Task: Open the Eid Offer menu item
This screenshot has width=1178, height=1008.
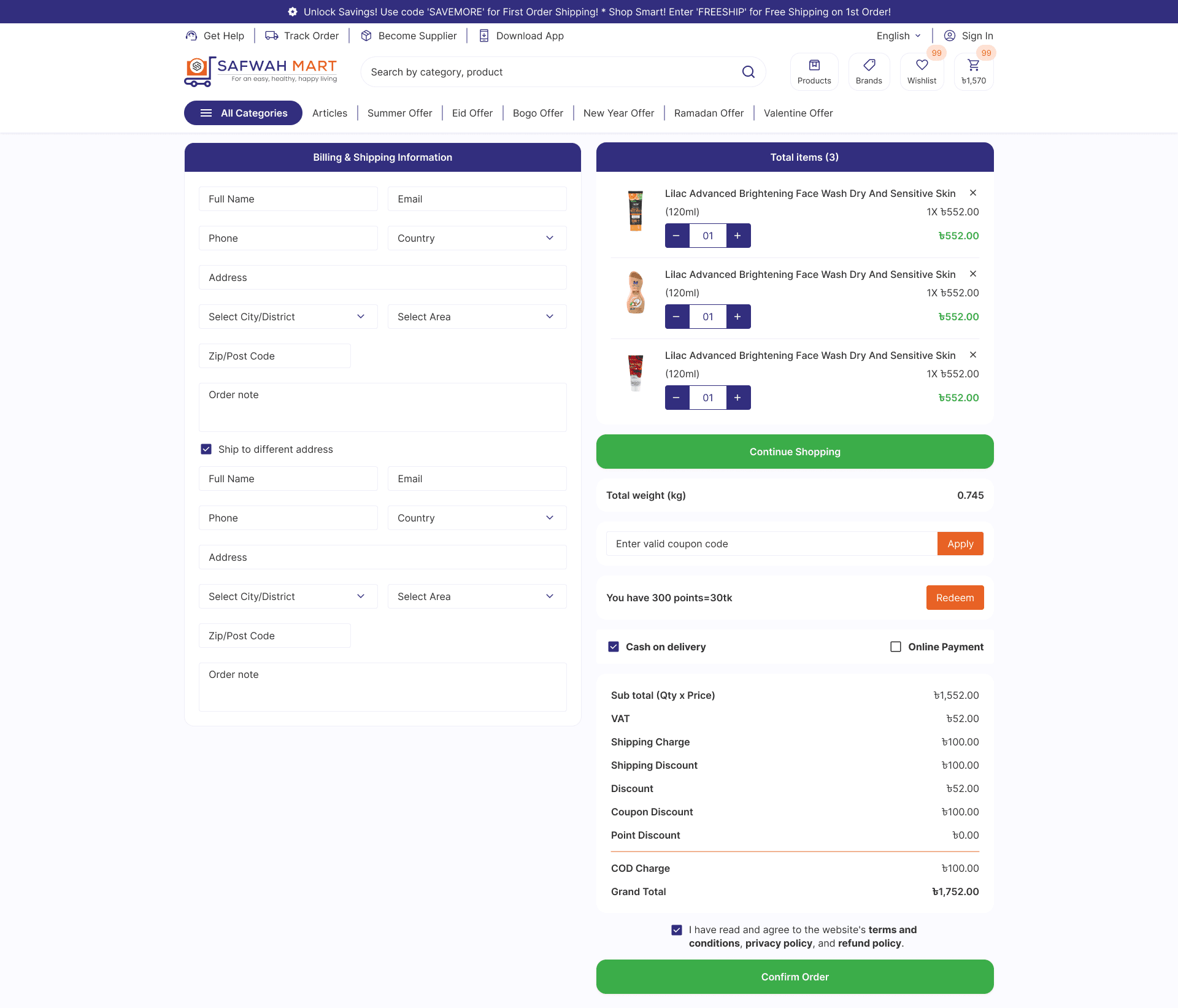Action: [x=472, y=113]
